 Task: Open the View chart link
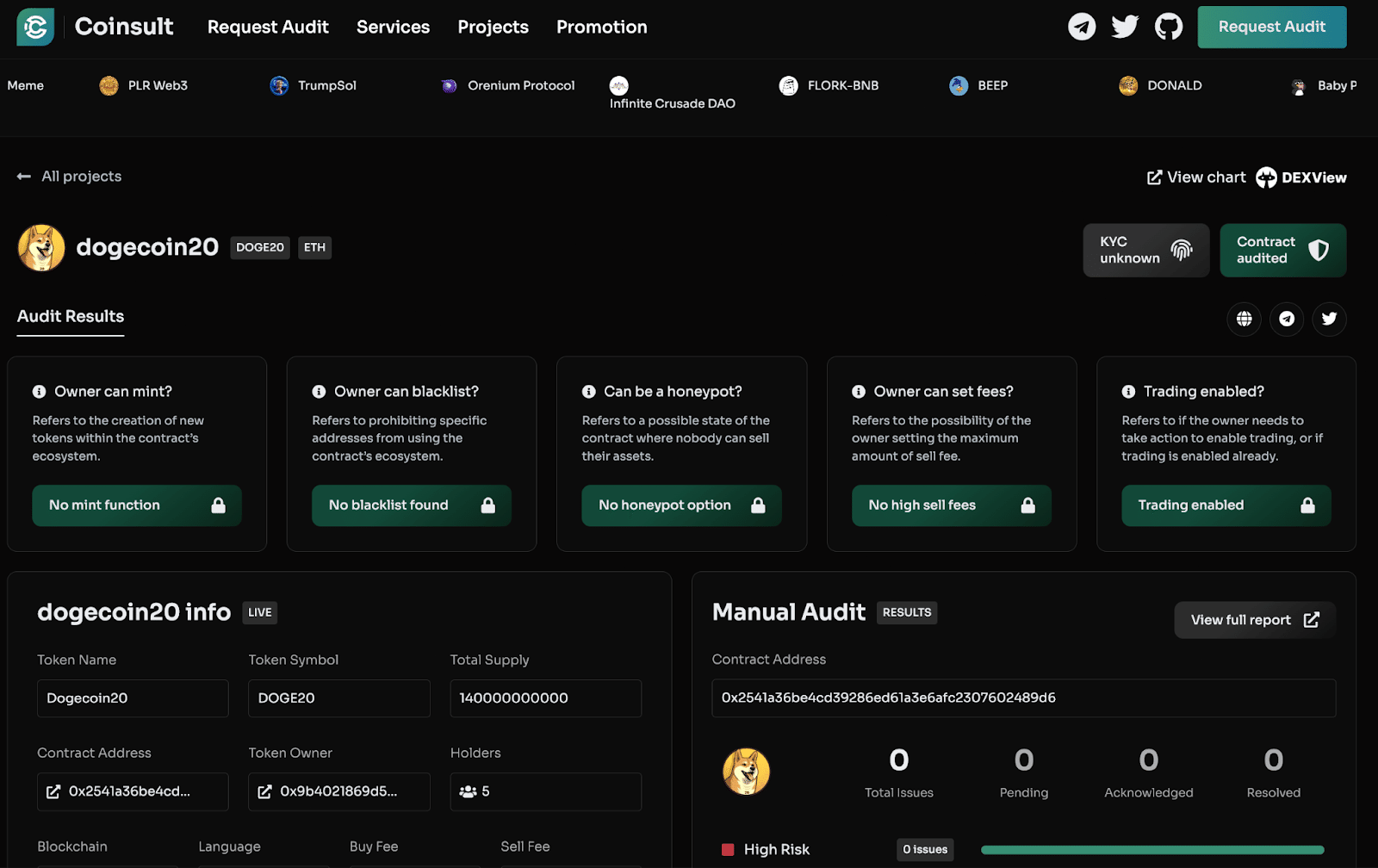click(1197, 177)
